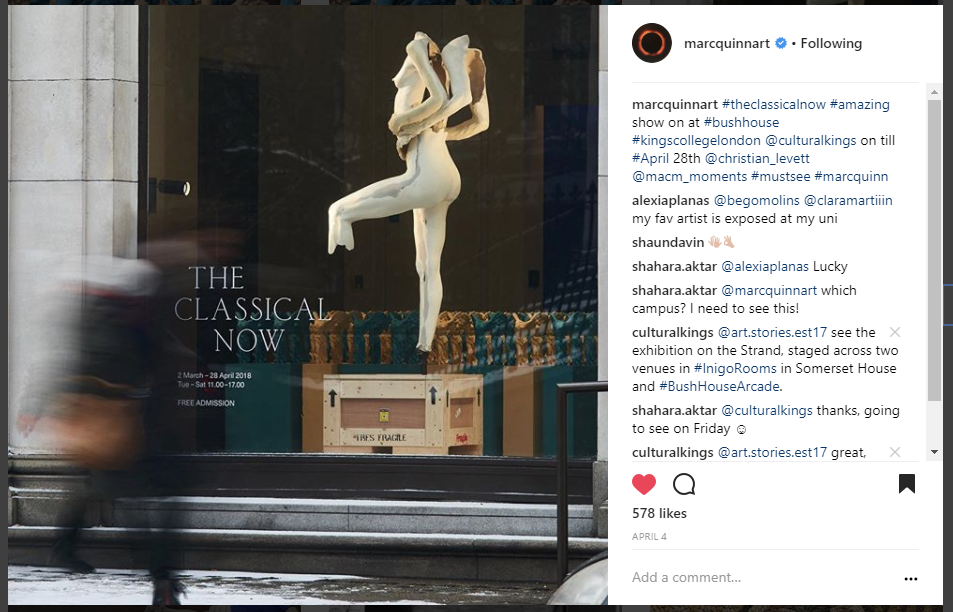Click the scrollbar up arrow

(x=934, y=92)
